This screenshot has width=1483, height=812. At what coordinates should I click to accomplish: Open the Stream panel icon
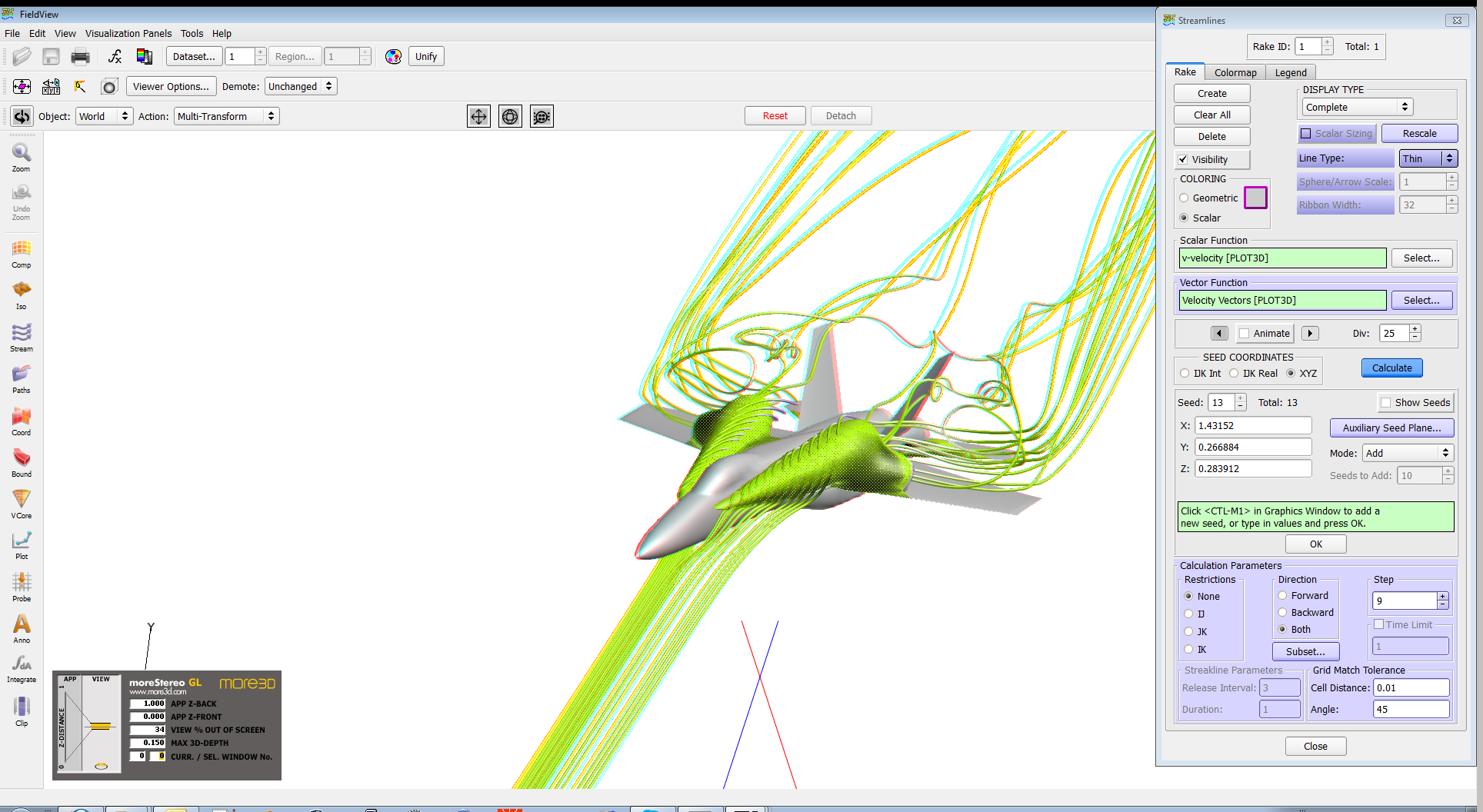[x=22, y=338]
